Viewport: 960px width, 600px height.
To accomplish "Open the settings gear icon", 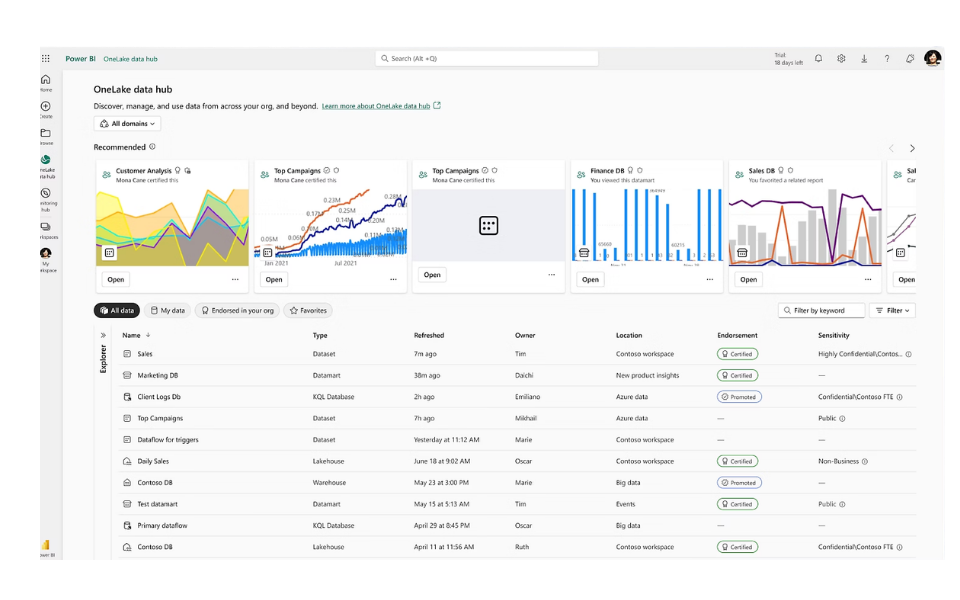I will point(841,59).
